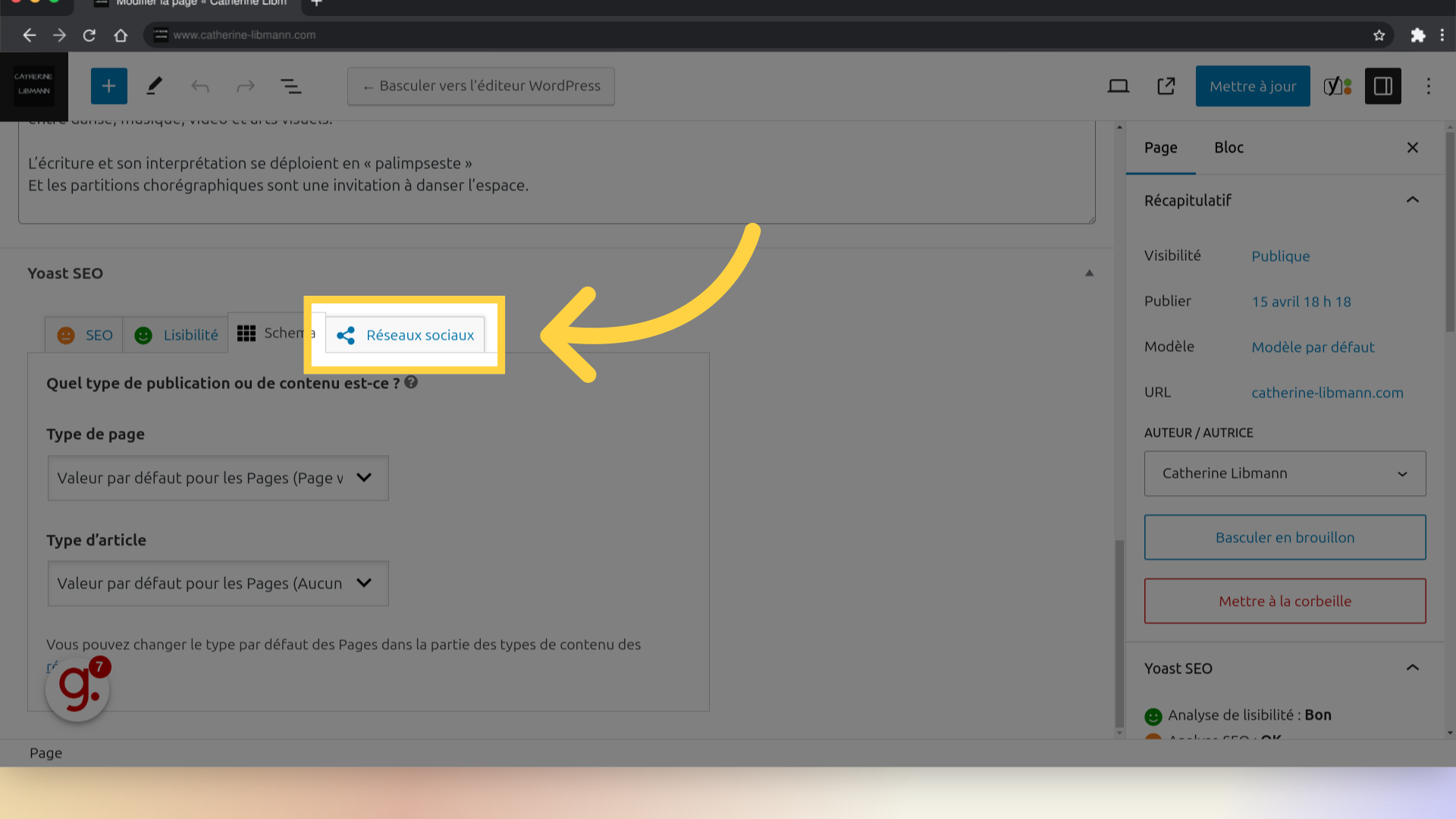The height and width of the screenshot is (819, 1456).
Task: Reload the page with the refresh icon
Action: tap(89, 35)
